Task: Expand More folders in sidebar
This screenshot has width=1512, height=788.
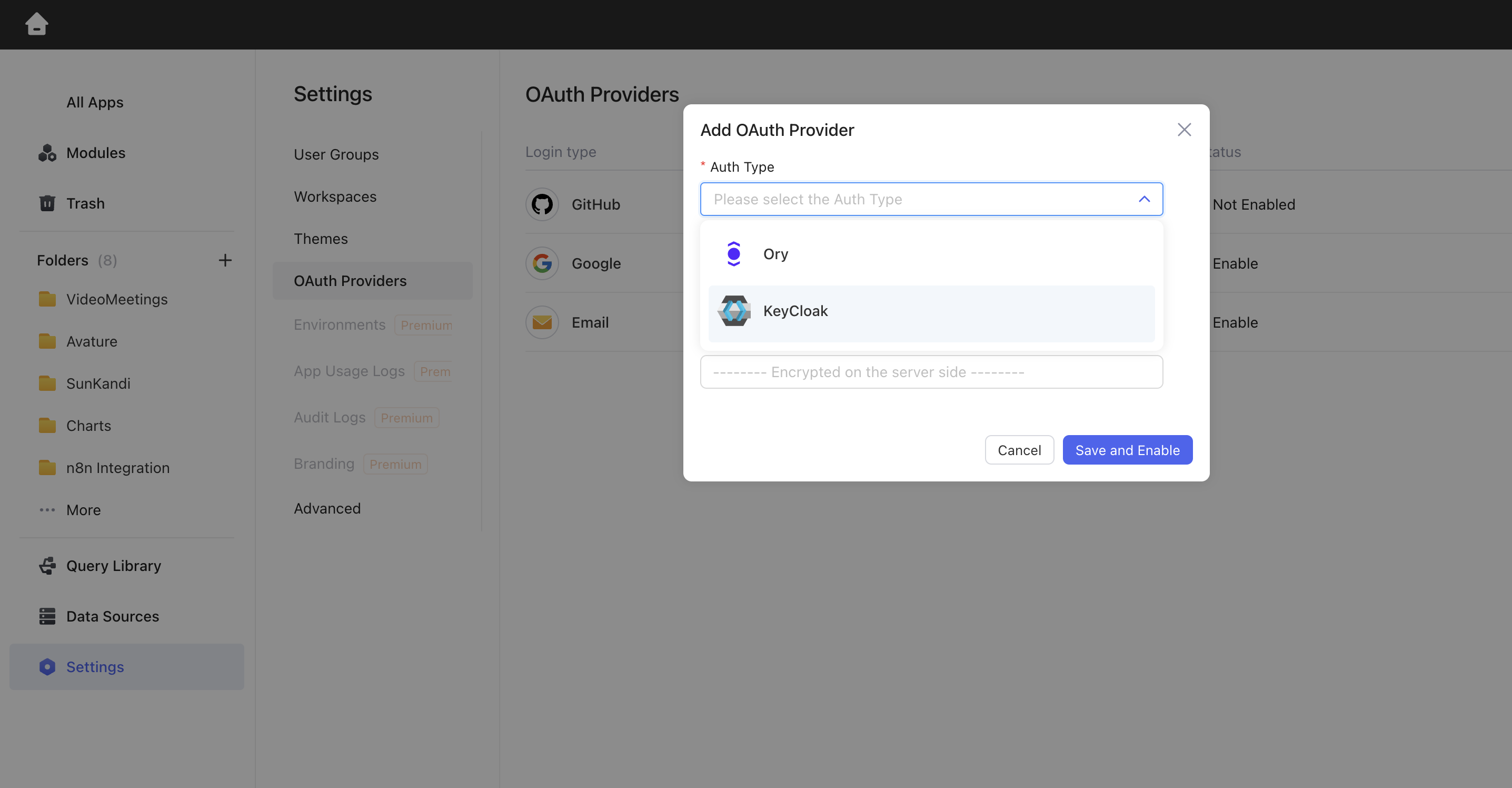Action: pyautogui.click(x=83, y=510)
